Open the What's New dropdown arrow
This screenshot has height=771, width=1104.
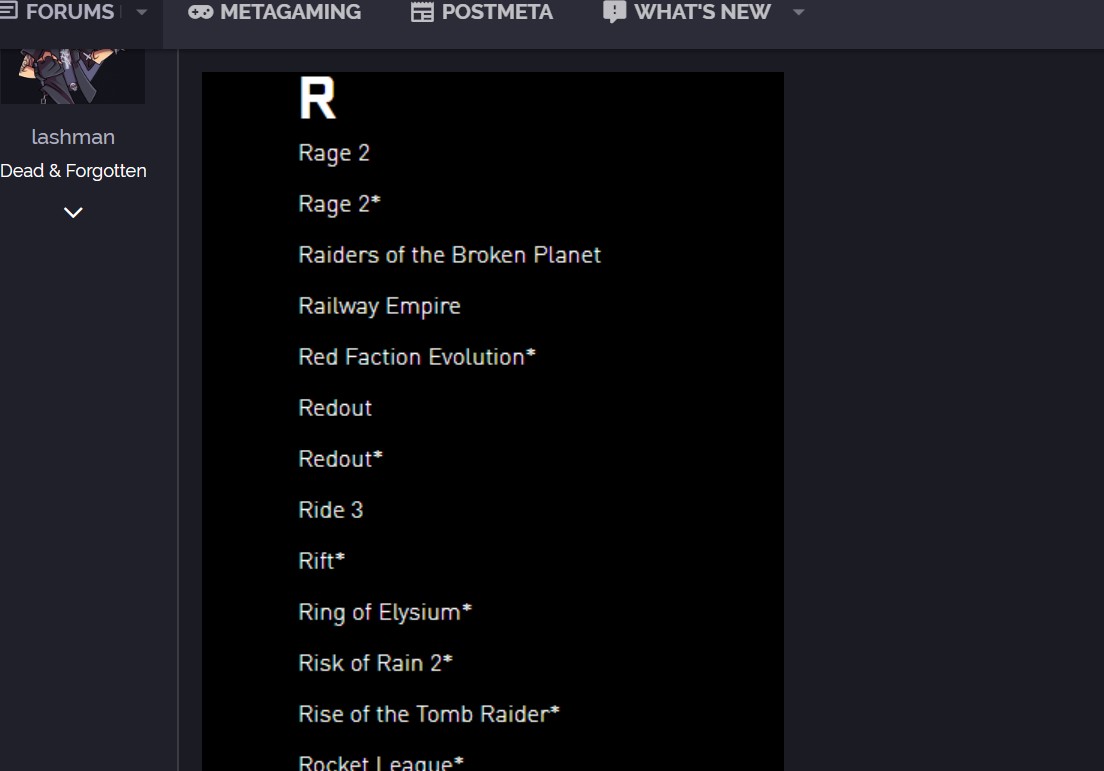798,13
